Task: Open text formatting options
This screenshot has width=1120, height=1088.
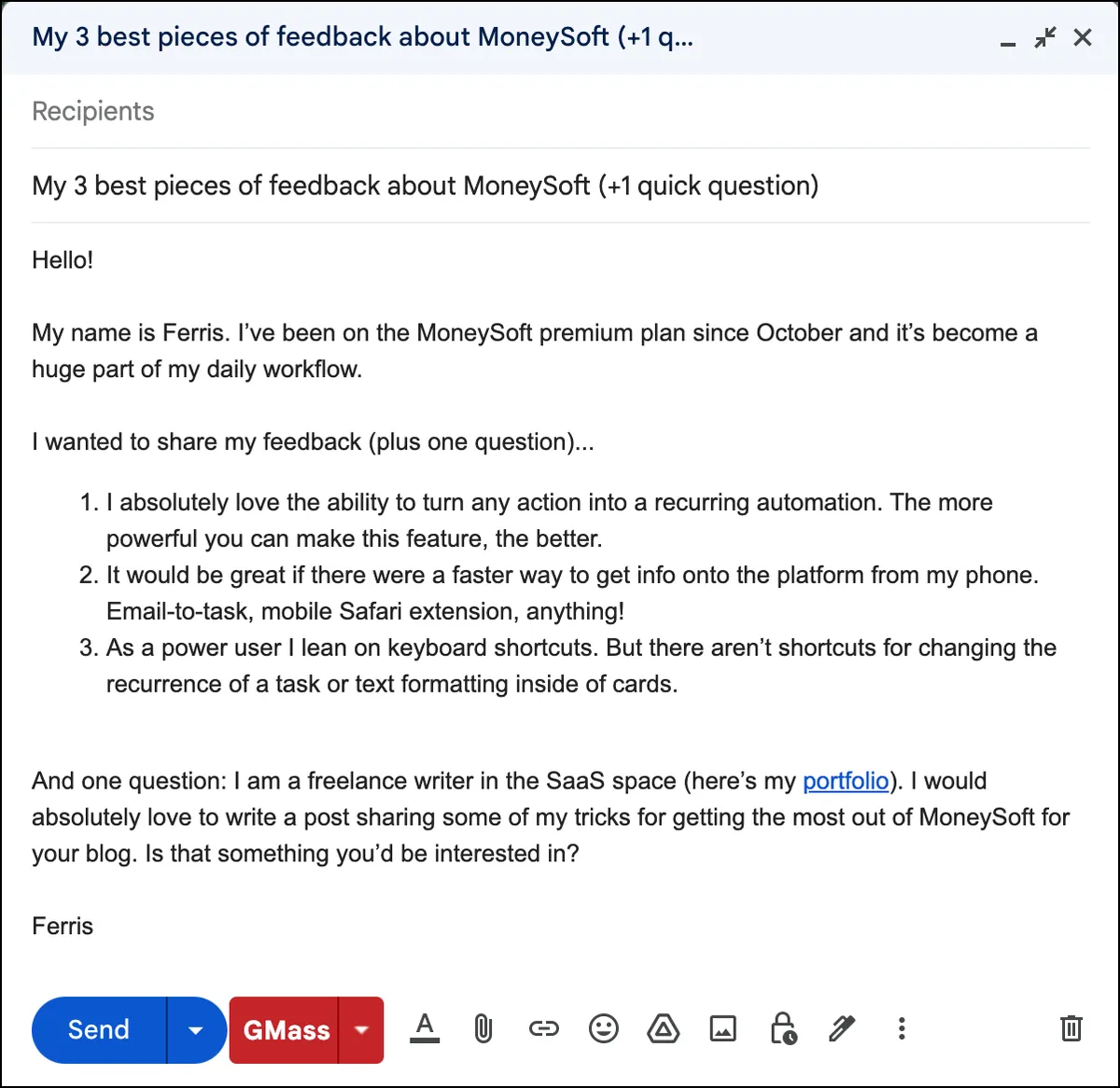Action: point(425,1029)
